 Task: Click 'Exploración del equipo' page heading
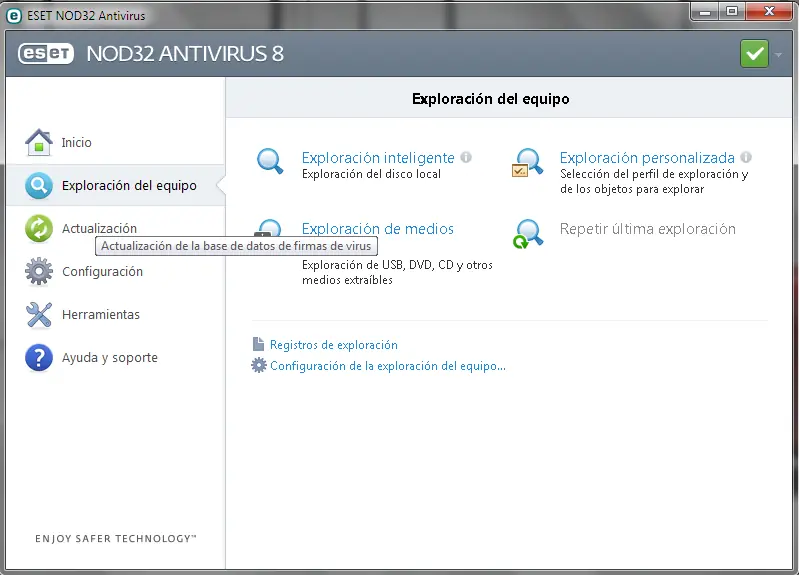coord(491,98)
